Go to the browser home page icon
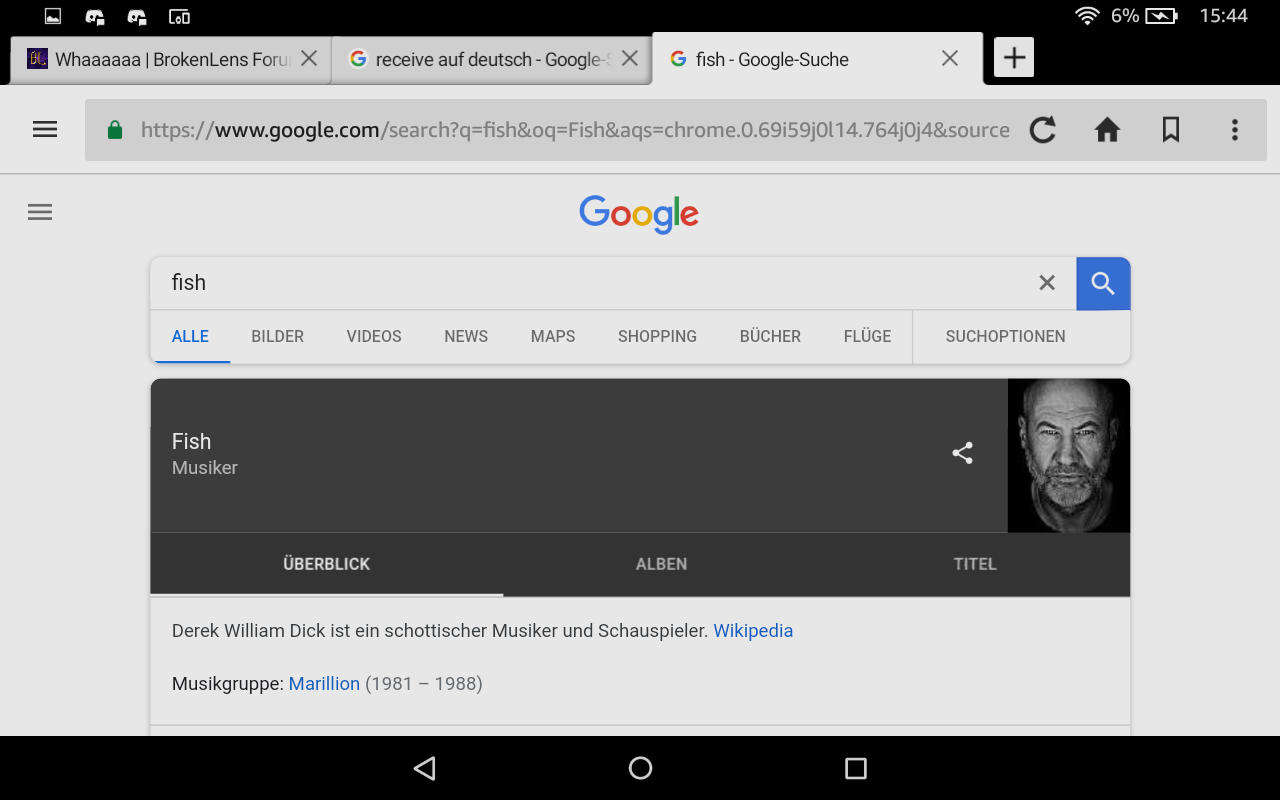Screen dimensions: 1280x800 (x=1107, y=130)
